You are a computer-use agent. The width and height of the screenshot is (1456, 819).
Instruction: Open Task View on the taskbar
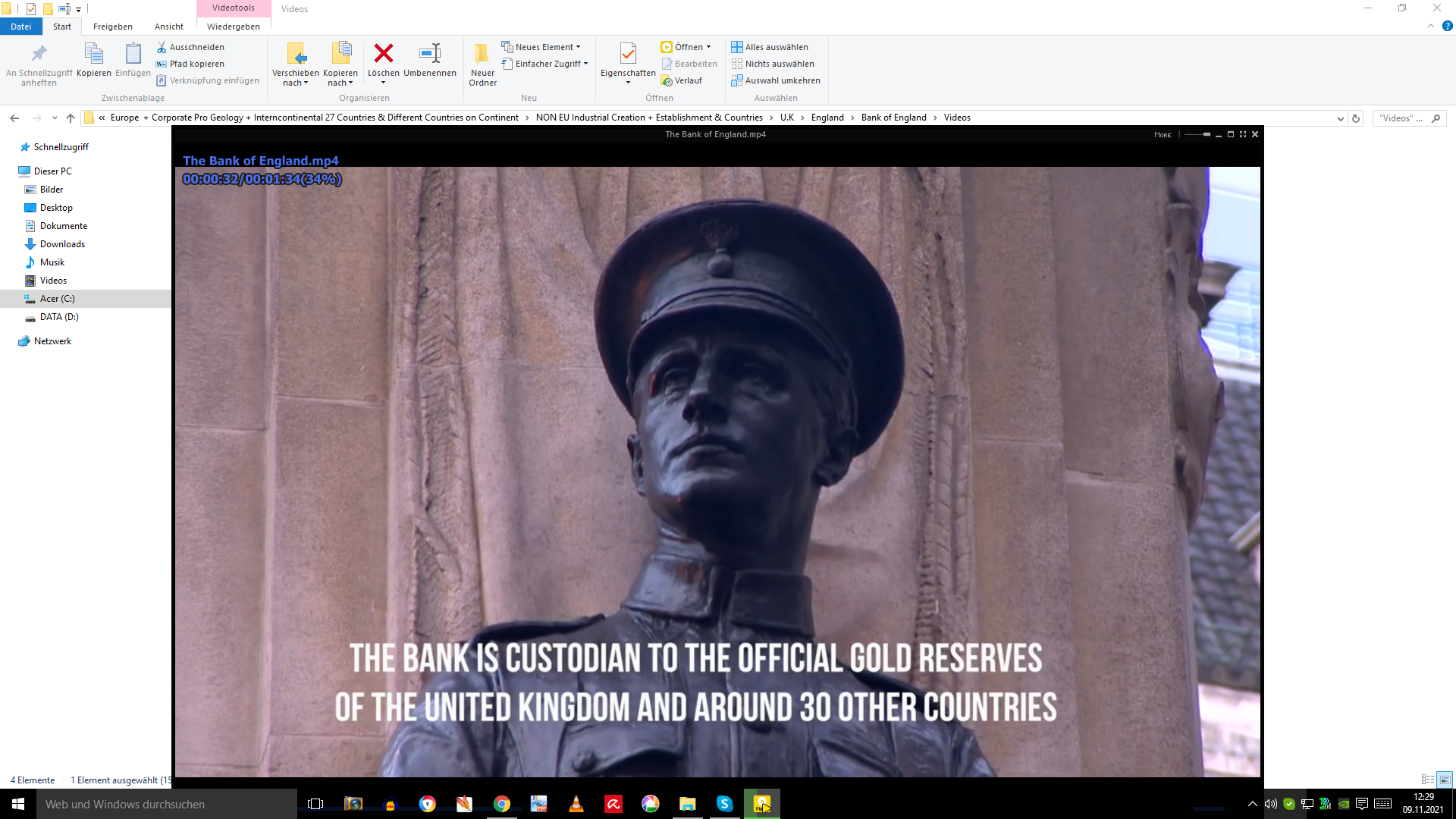point(315,804)
